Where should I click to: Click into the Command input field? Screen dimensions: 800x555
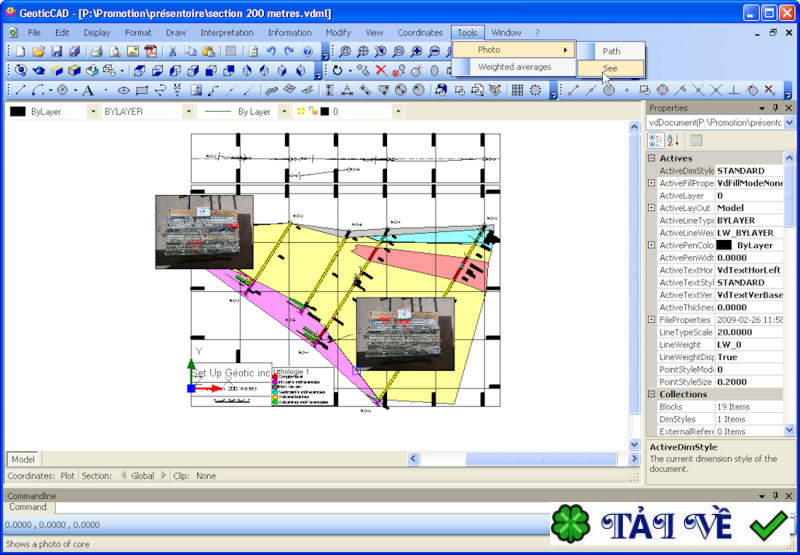[x=300, y=508]
